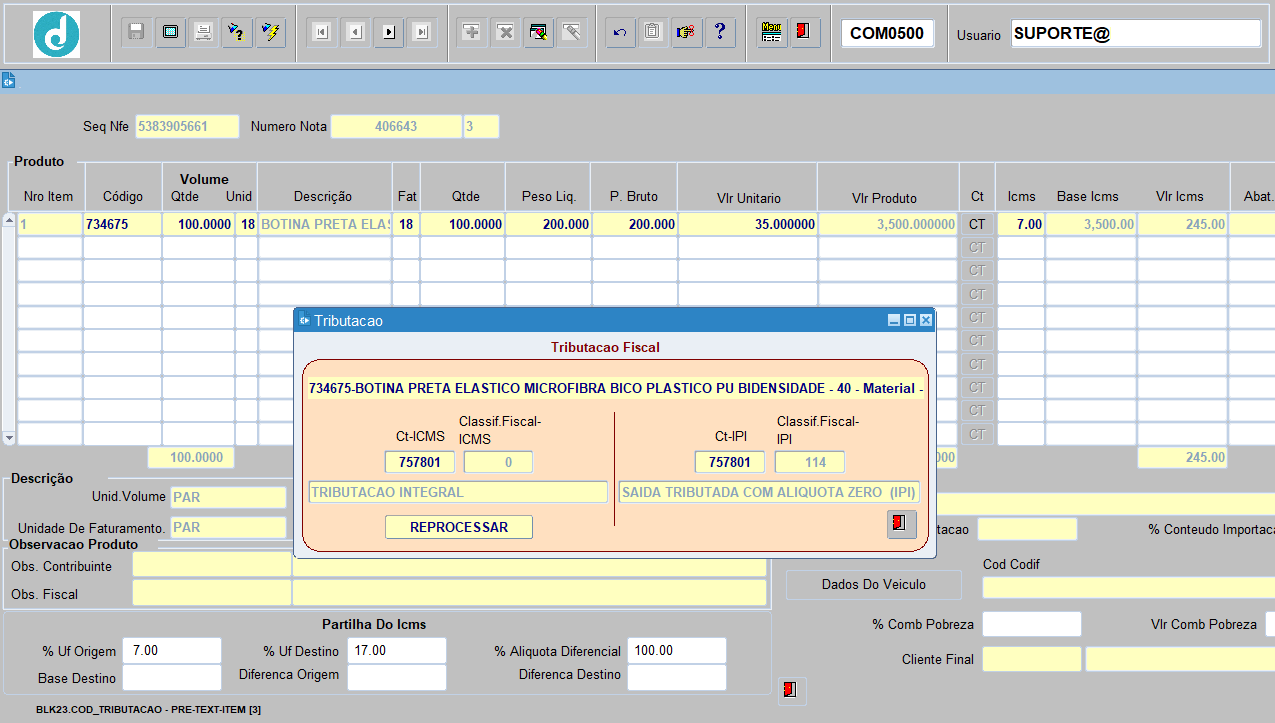Click the Insert record plus icon
The image size is (1275, 723).
pos(472,32)
